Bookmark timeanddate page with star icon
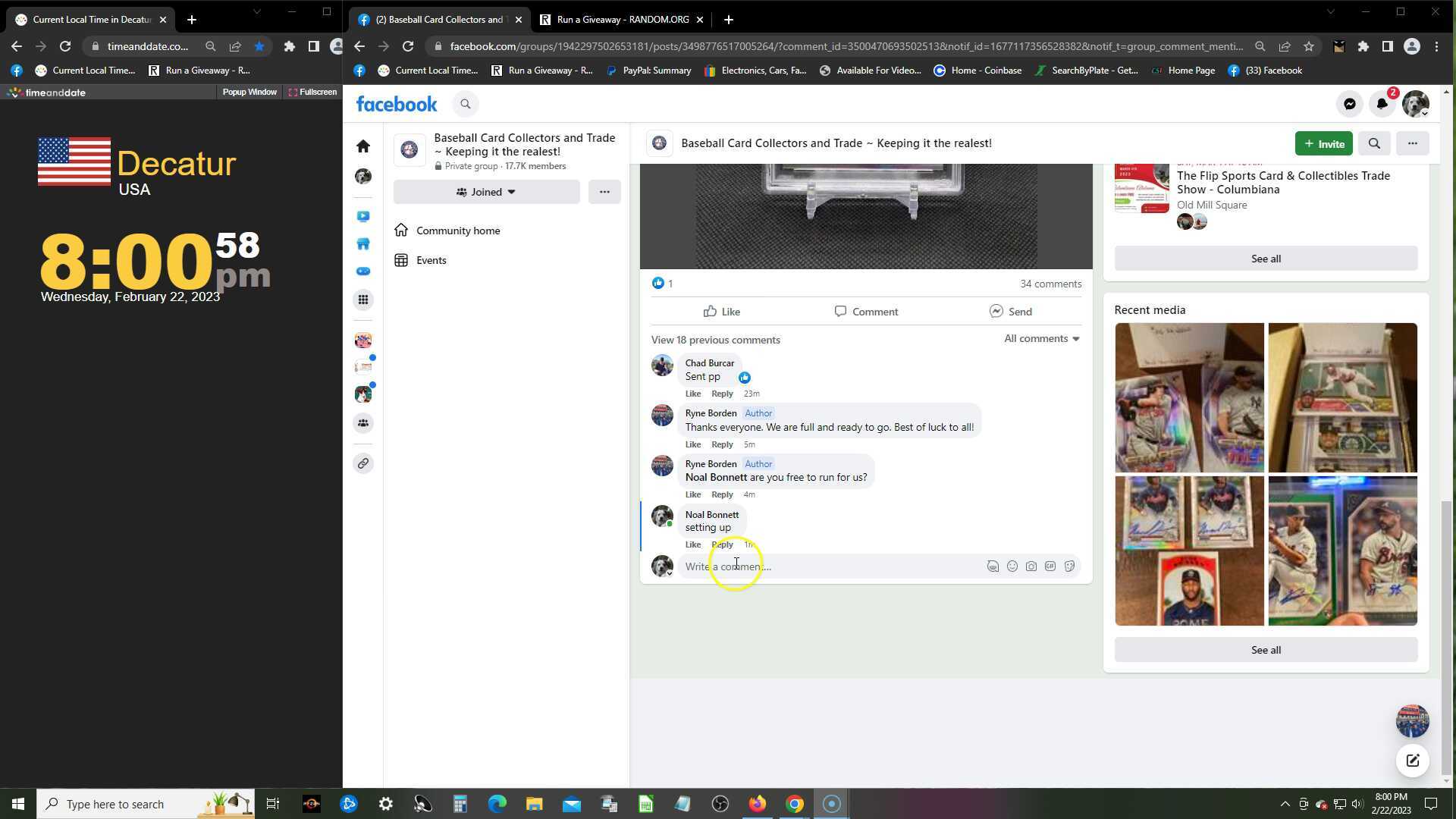The height and width of the screenshot is (819, 1456). coord(259,46)
